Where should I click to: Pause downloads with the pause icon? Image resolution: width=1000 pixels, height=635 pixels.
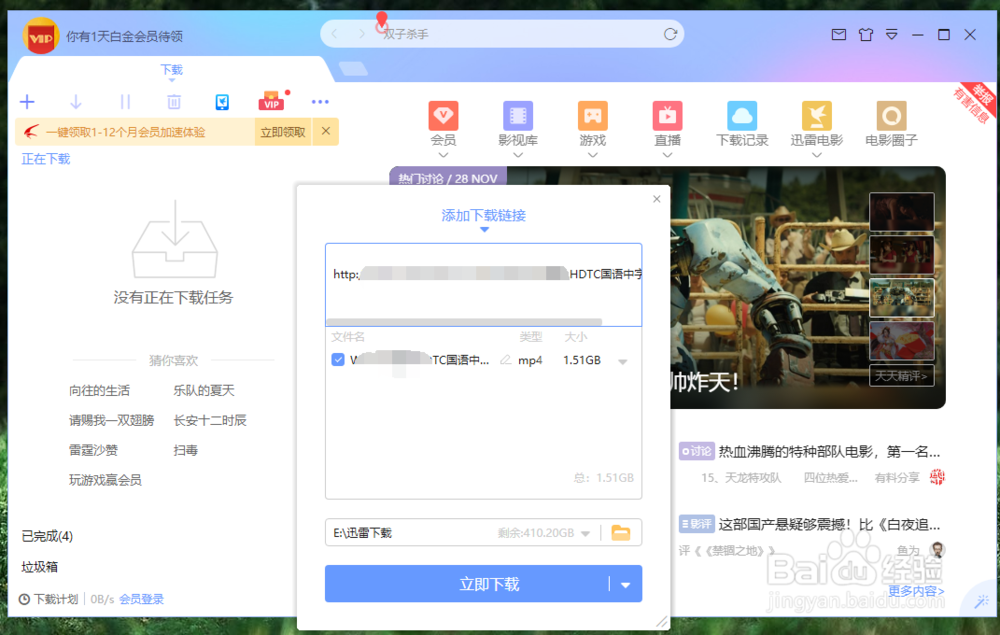pyautogui.click(x=125, y=101)
